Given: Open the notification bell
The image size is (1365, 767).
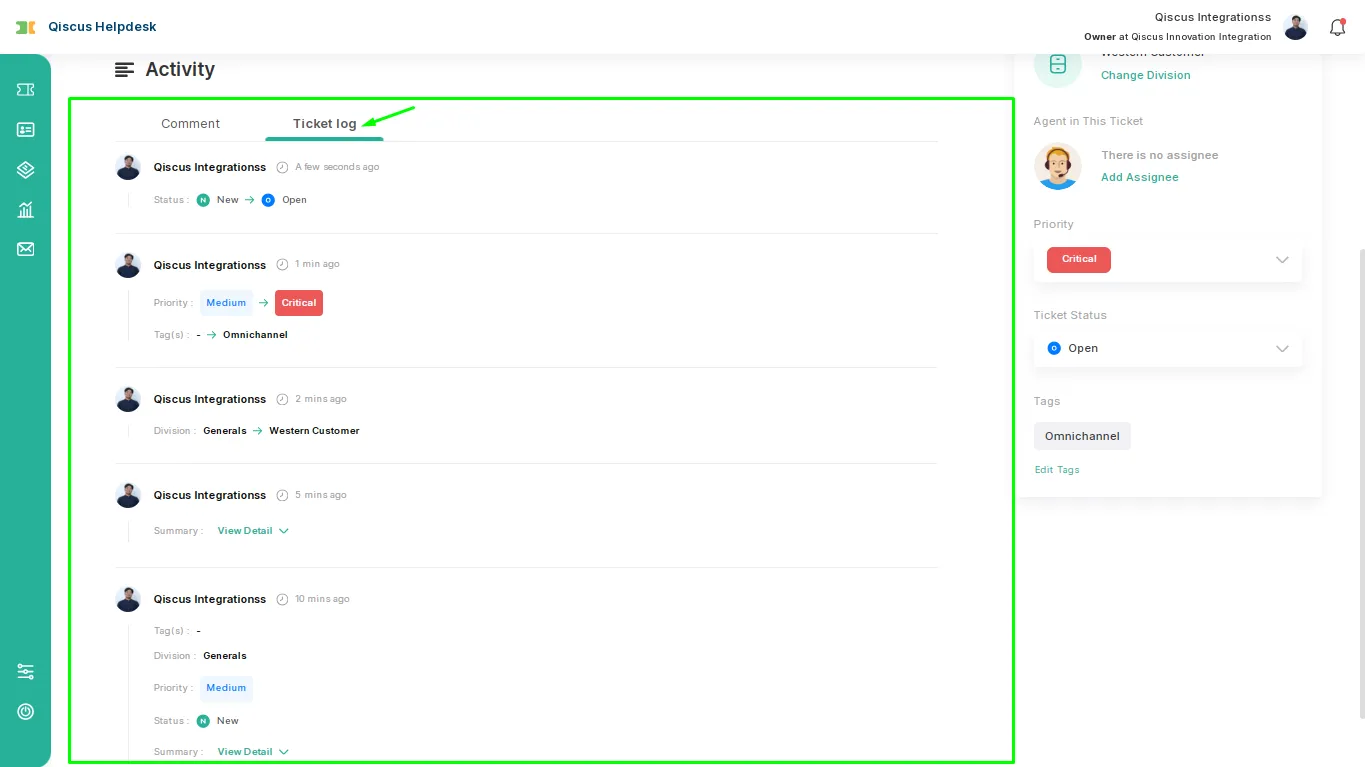Looking at the screenshot, I should click(1338, 28).
